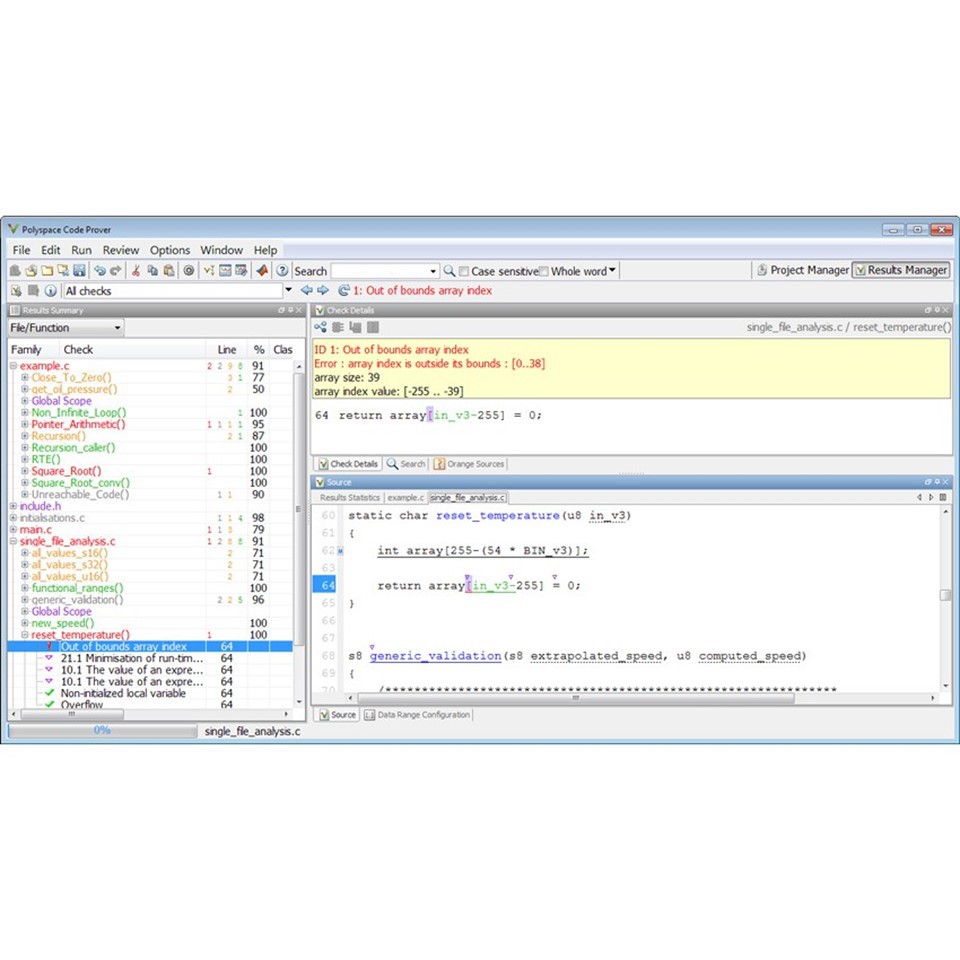Click the generic_validation function link in source

435,656
